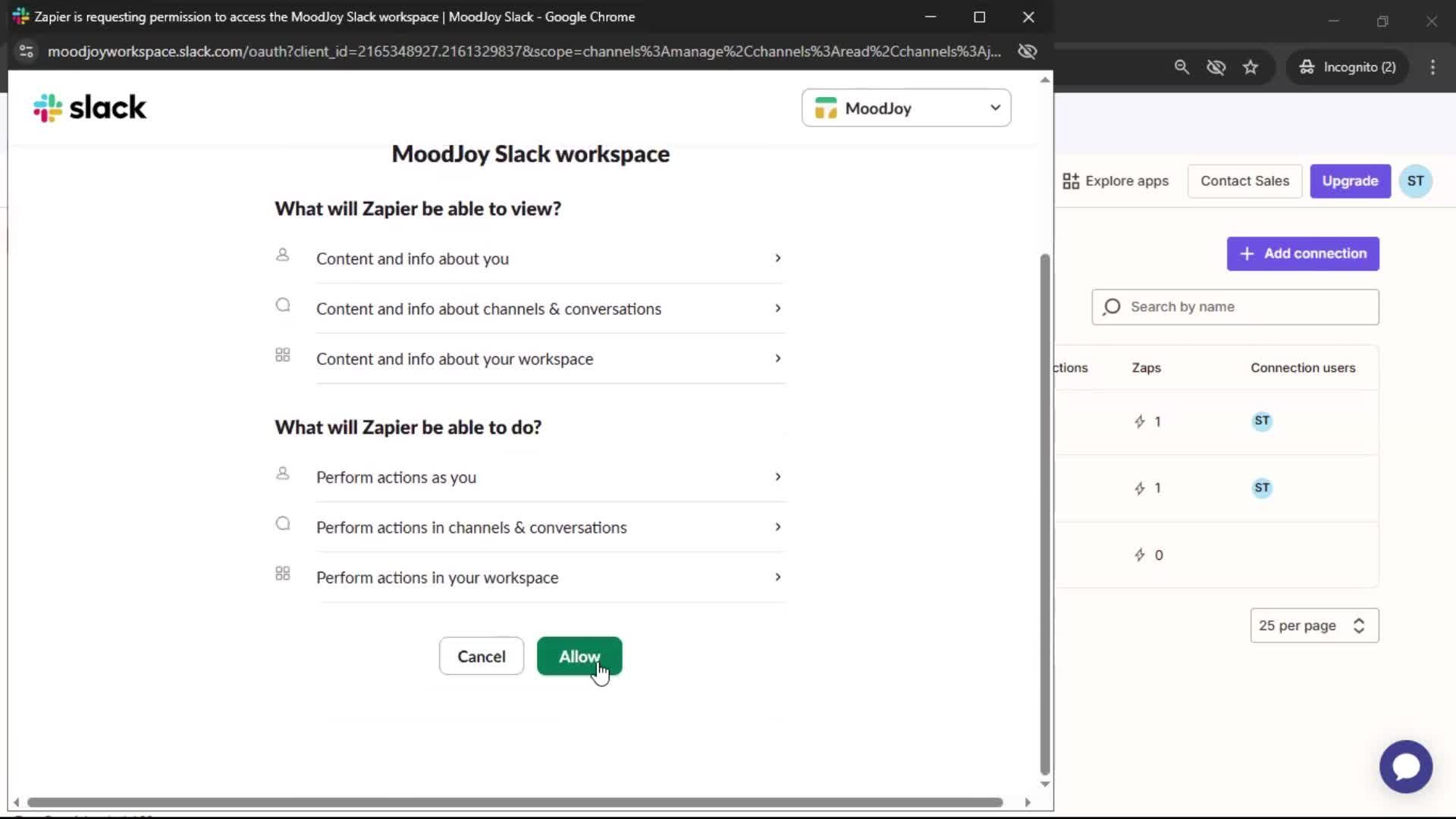
Task: Click the chat bubble icon beside channels & conversations content
Action: coord(283,305)
